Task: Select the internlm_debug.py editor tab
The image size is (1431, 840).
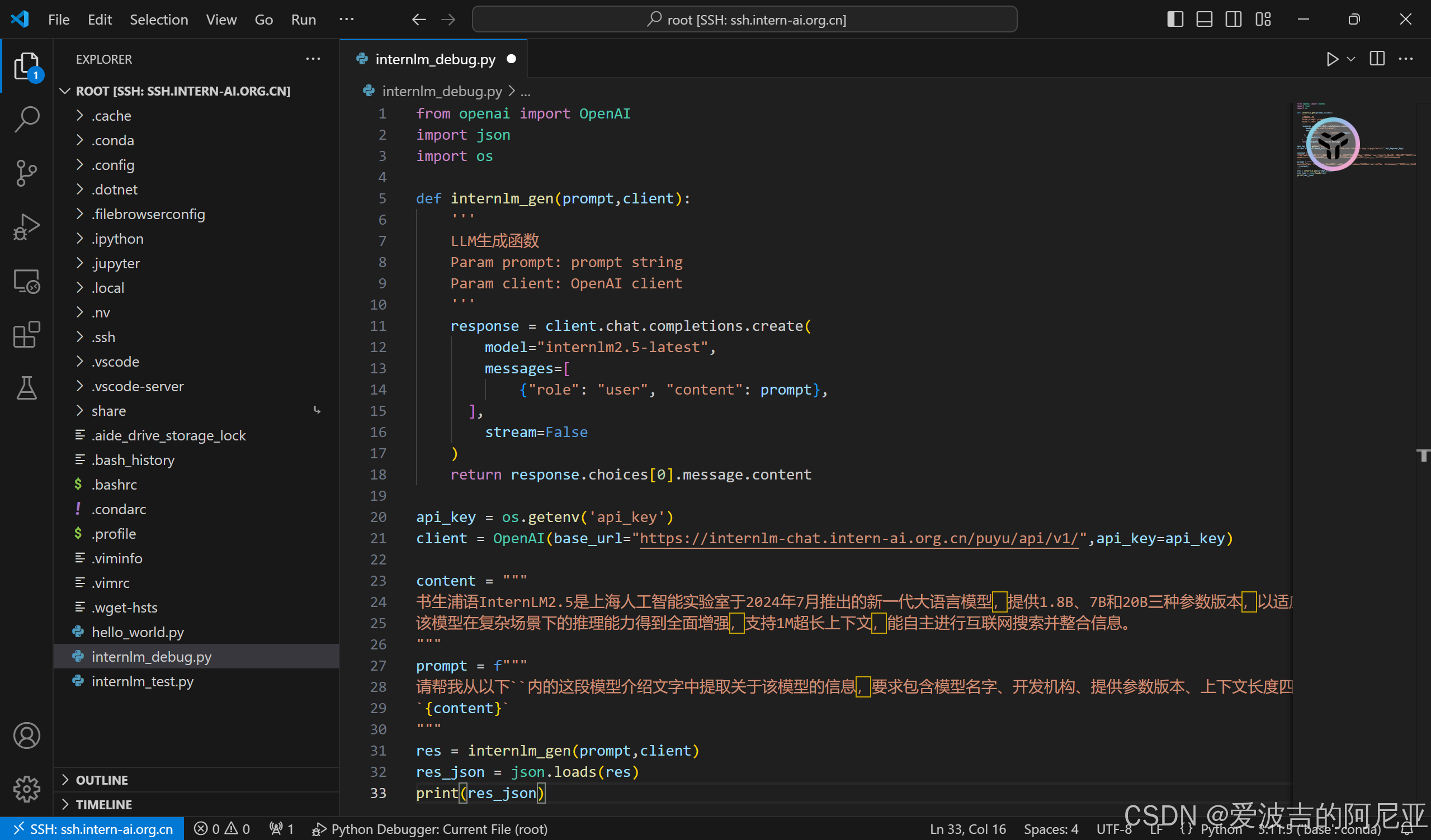Action: [435, 59]
